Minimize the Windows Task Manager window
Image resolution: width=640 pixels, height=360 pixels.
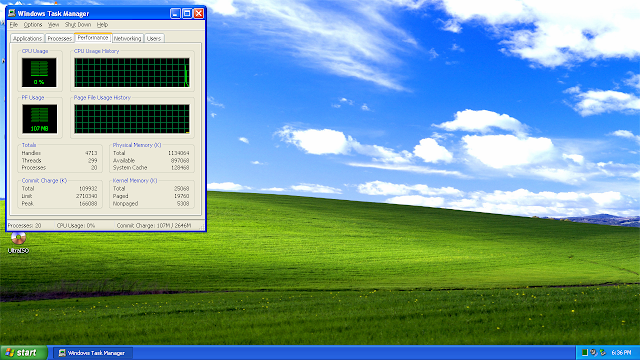(176, 13)
